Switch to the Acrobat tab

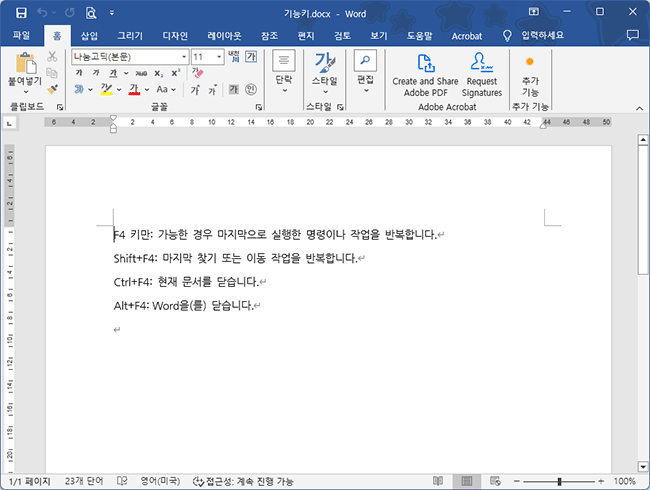click(x=467, y=36)
